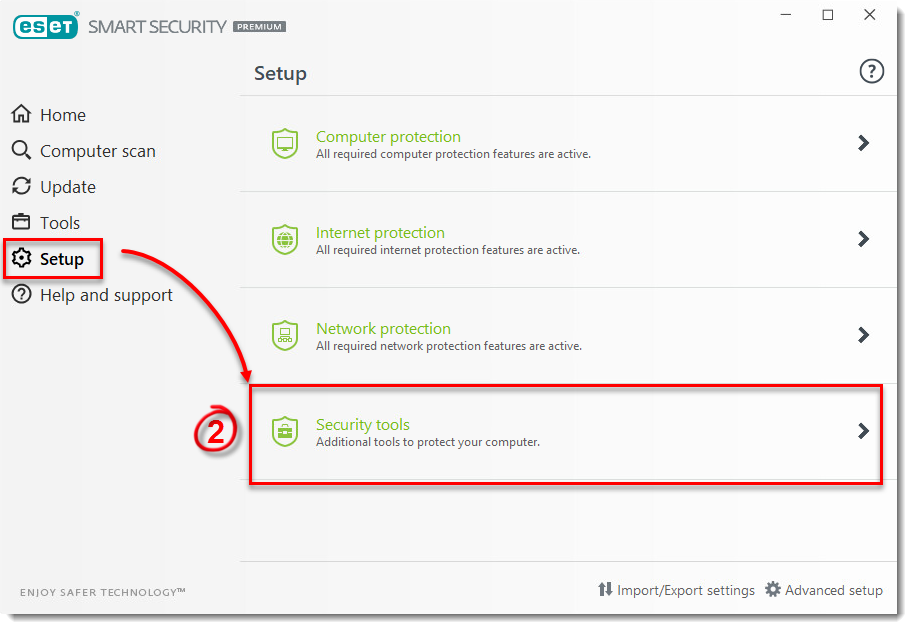912x629 pixels.
Task: Switch to the Update section
Action: [x=67, y=187]
